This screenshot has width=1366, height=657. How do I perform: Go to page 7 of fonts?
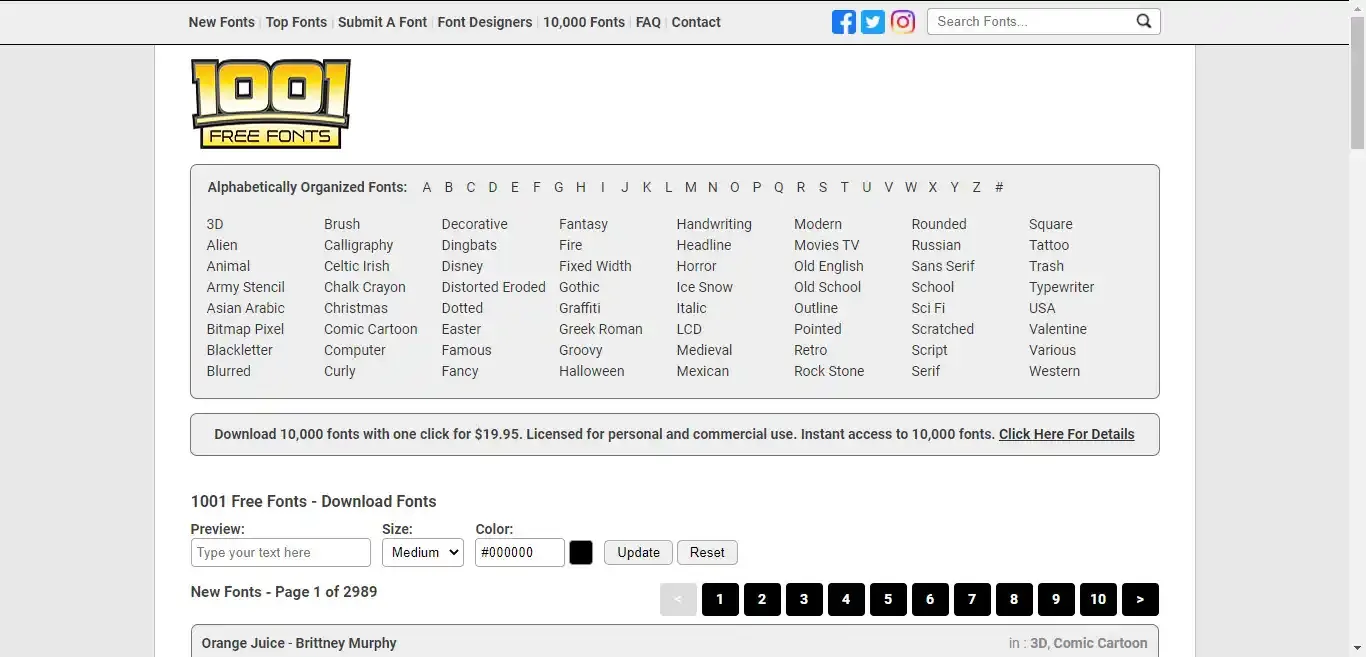[972, 599]
